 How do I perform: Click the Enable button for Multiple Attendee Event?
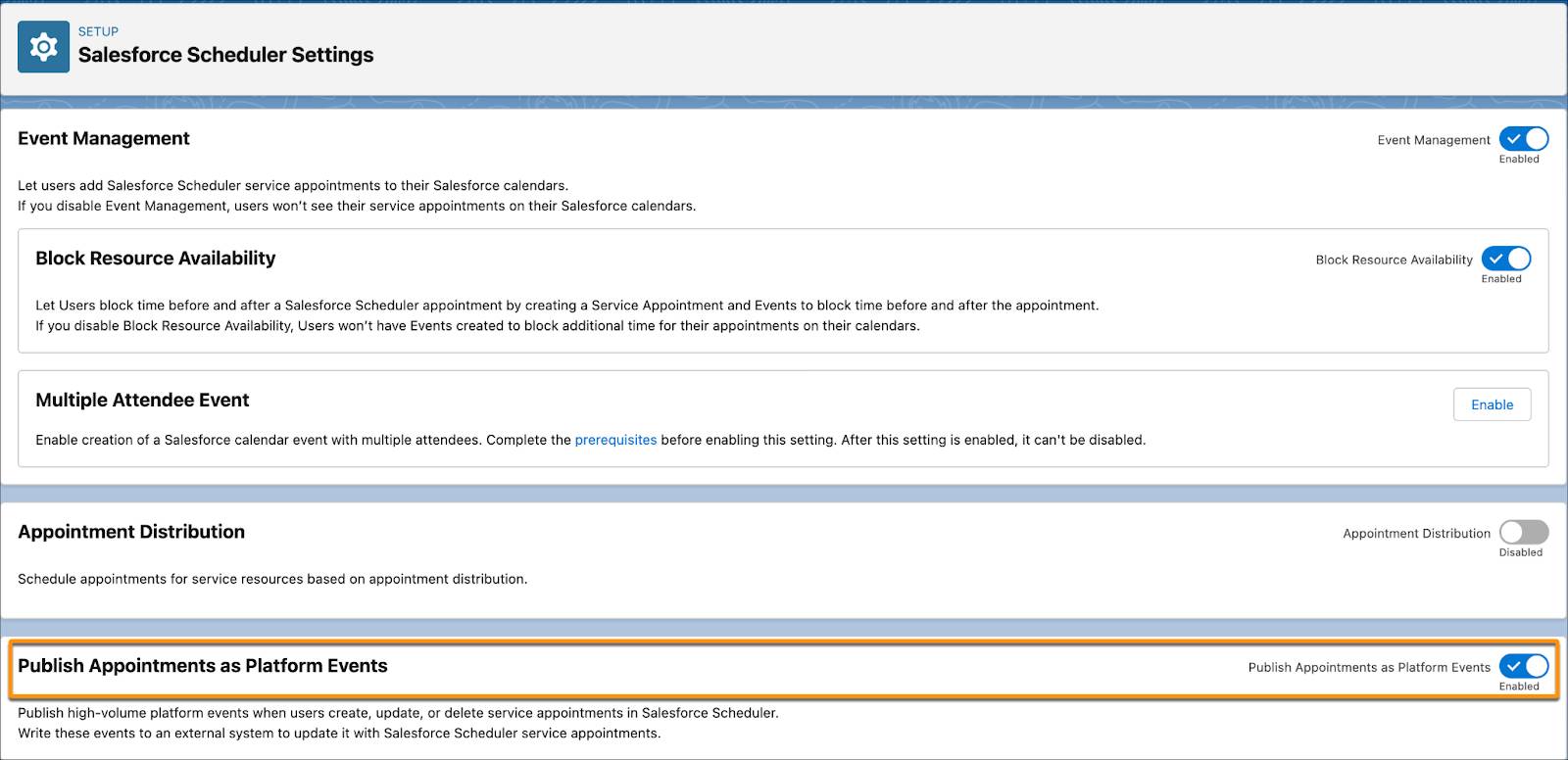coord(1492,404)
